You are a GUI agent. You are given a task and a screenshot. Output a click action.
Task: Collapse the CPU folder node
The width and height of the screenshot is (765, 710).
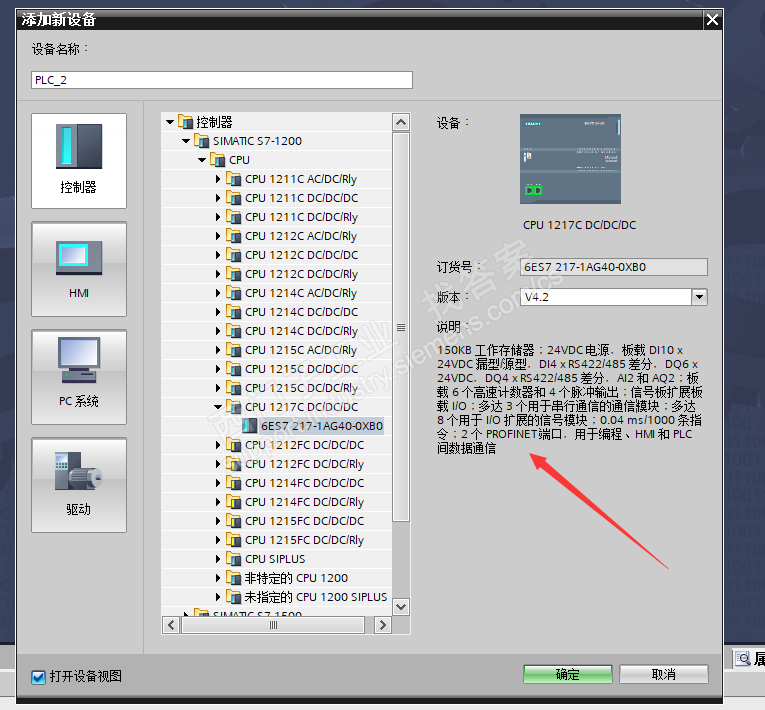[202, 160]
